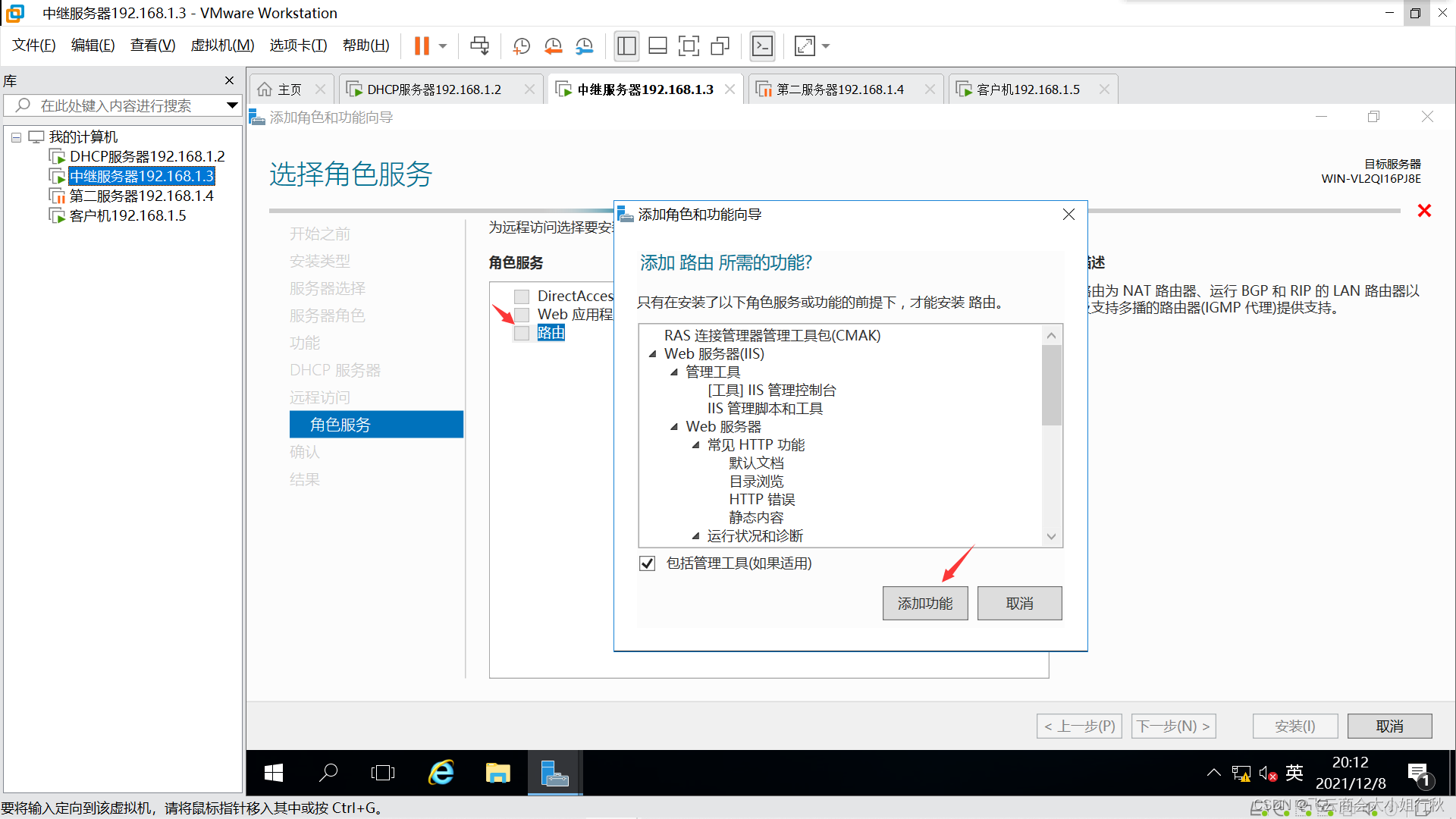The width and height of the screenshot is (1456, 819).
Task: Switch to DHCP服务器192.168.1.2 tab
Action: tap(434, 89)
